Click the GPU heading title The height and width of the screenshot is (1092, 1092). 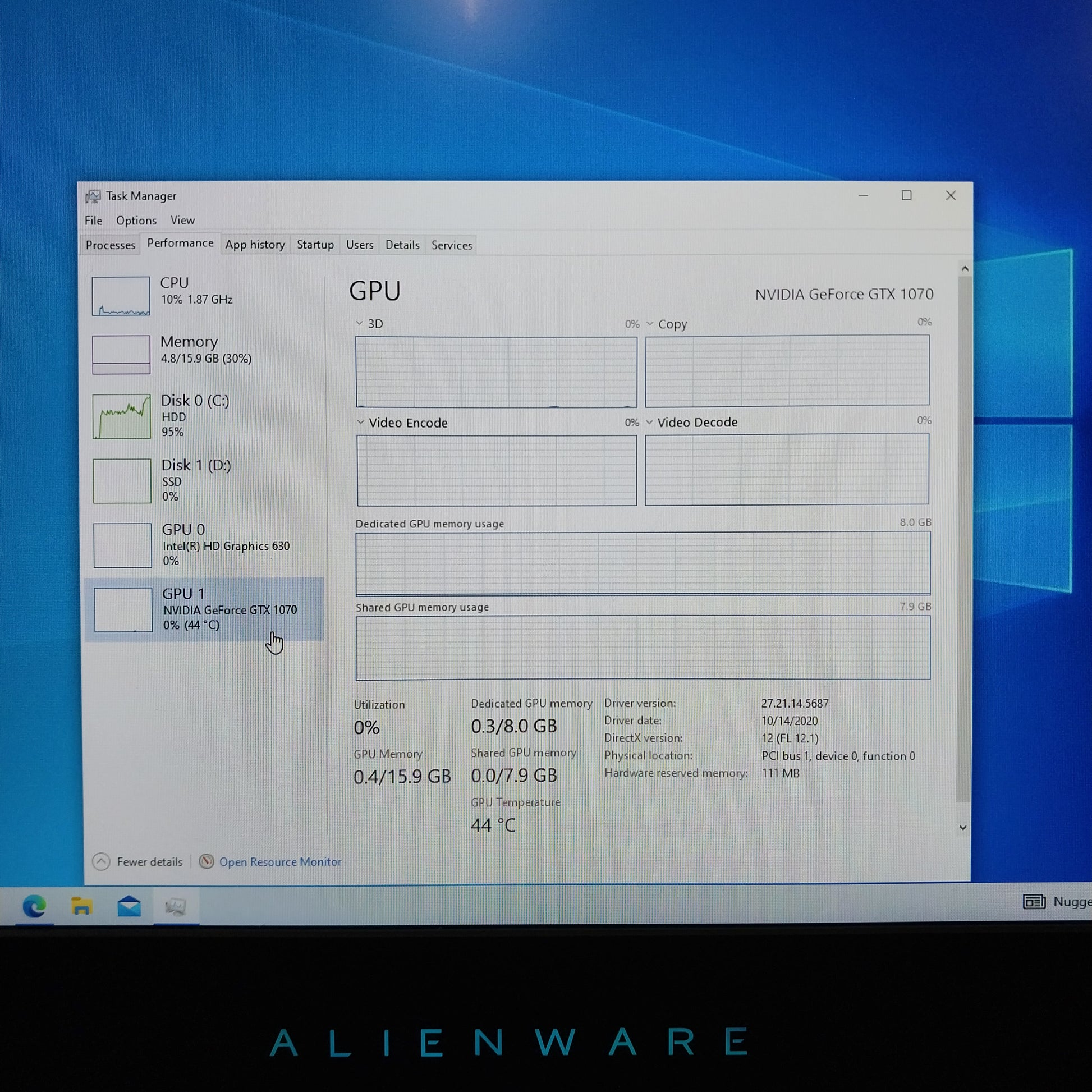[x=375, y=291]
